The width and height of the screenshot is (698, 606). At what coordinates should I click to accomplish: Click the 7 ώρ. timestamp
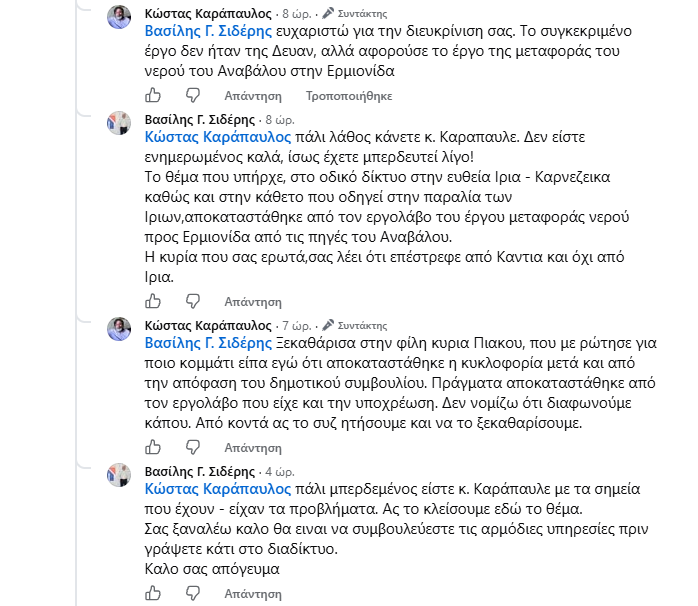[296, 325]
